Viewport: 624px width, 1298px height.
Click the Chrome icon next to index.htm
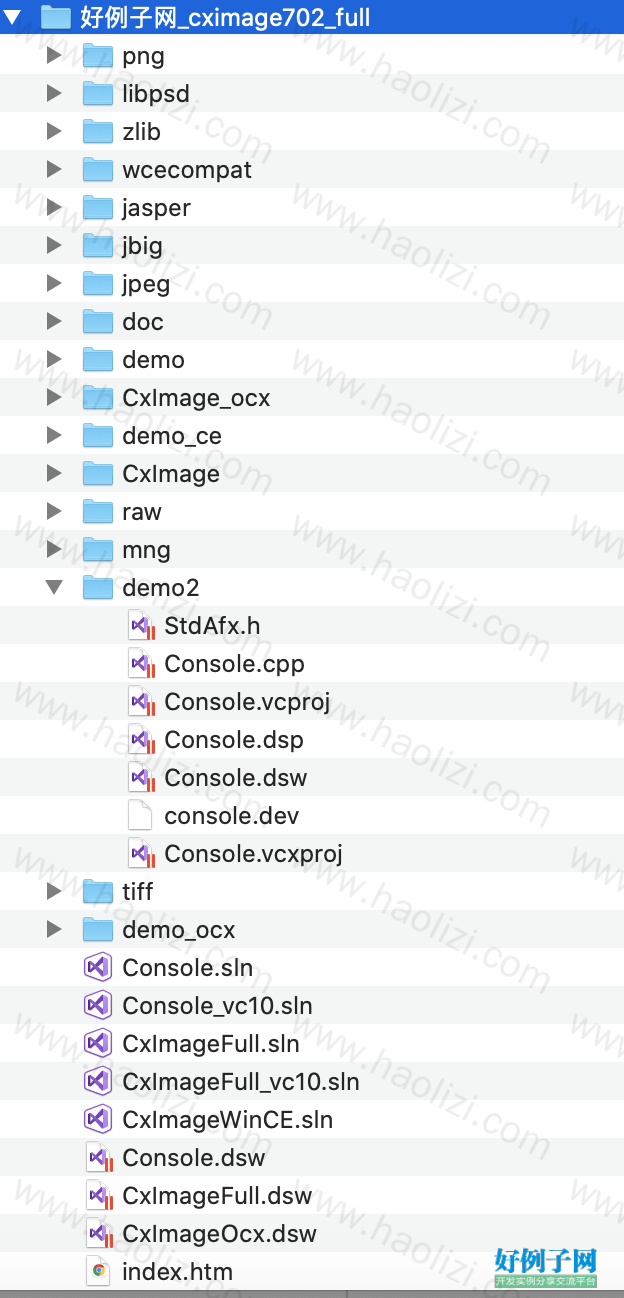point(98,1272)
